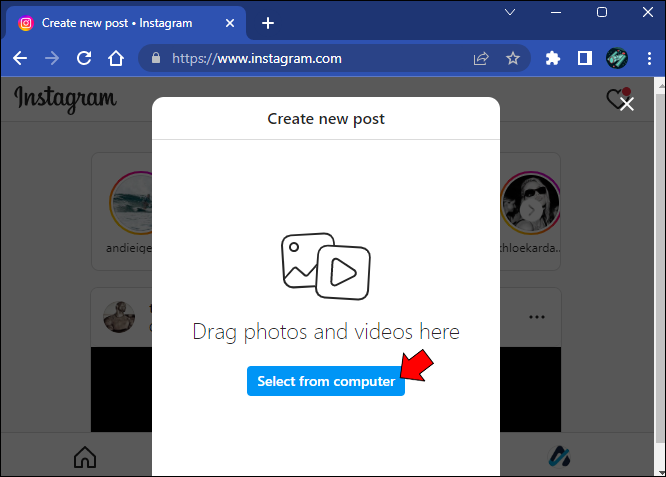Image resolution: width=666 pixels, height=477 pixels.
Task: Open the post's three-dot more options
Action: click(537, 317)
